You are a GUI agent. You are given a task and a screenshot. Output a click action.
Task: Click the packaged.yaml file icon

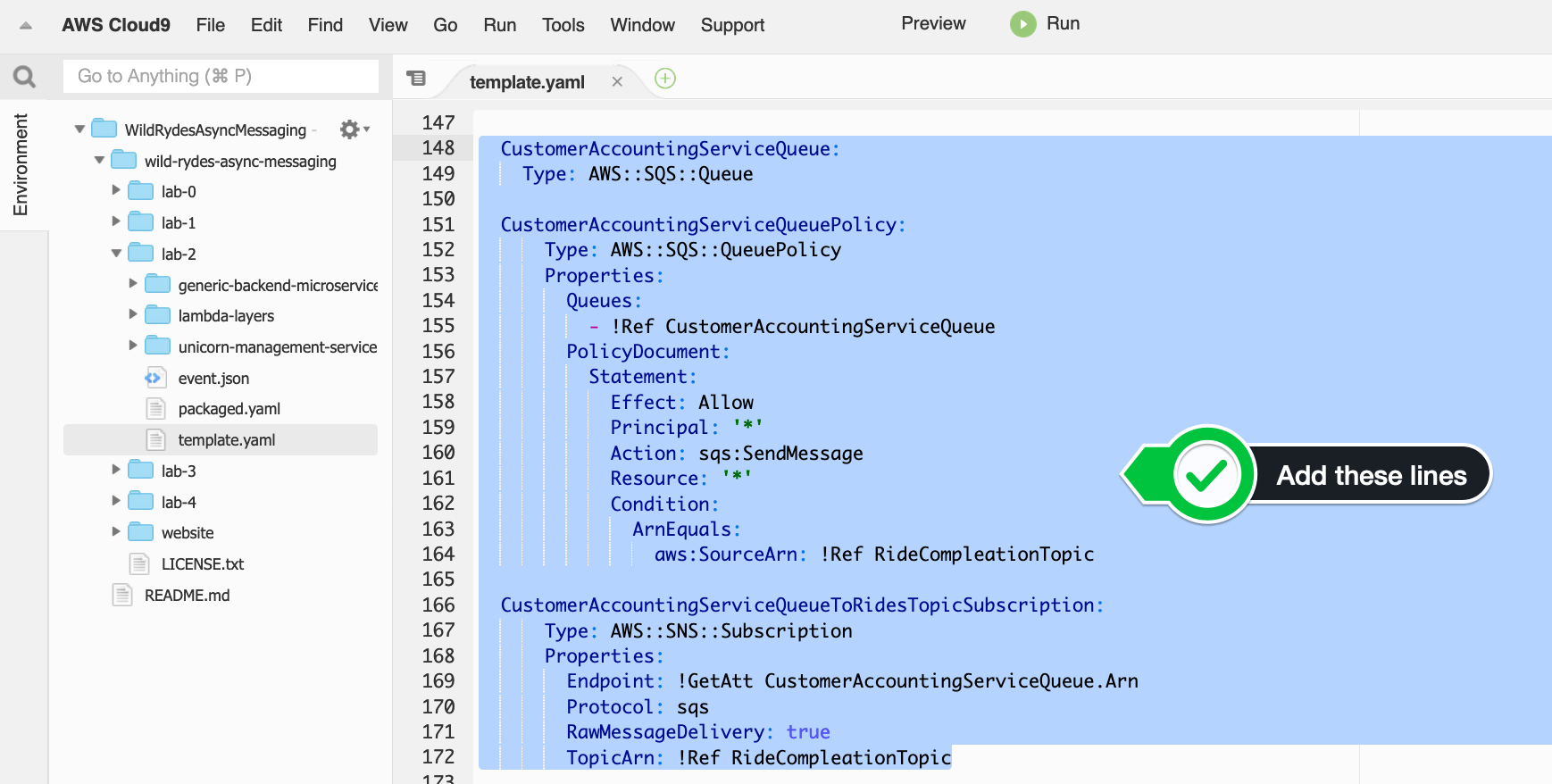(x=155, y=408)
